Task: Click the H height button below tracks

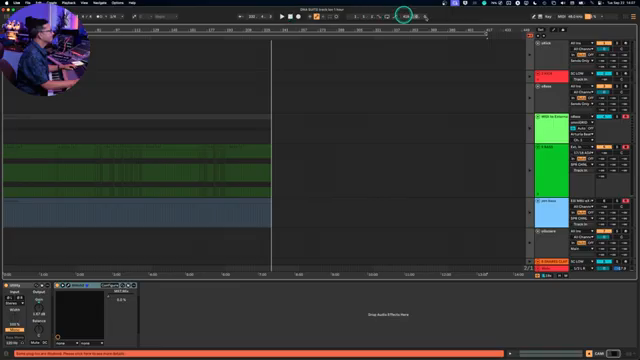Action: [x=559, y=276]
